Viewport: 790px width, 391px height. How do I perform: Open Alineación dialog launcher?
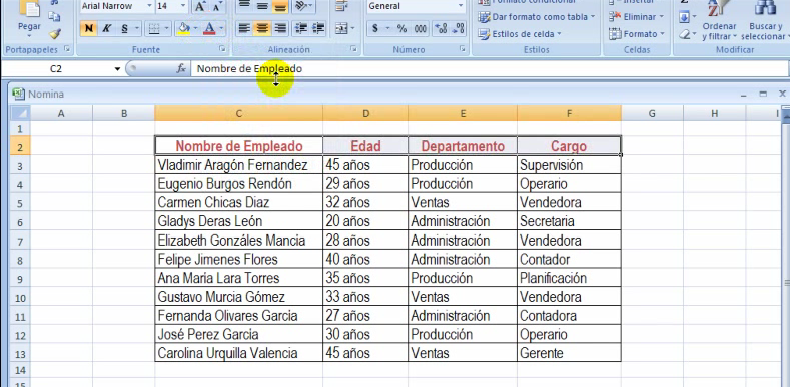pyautogui.click(x=353, y=49)
